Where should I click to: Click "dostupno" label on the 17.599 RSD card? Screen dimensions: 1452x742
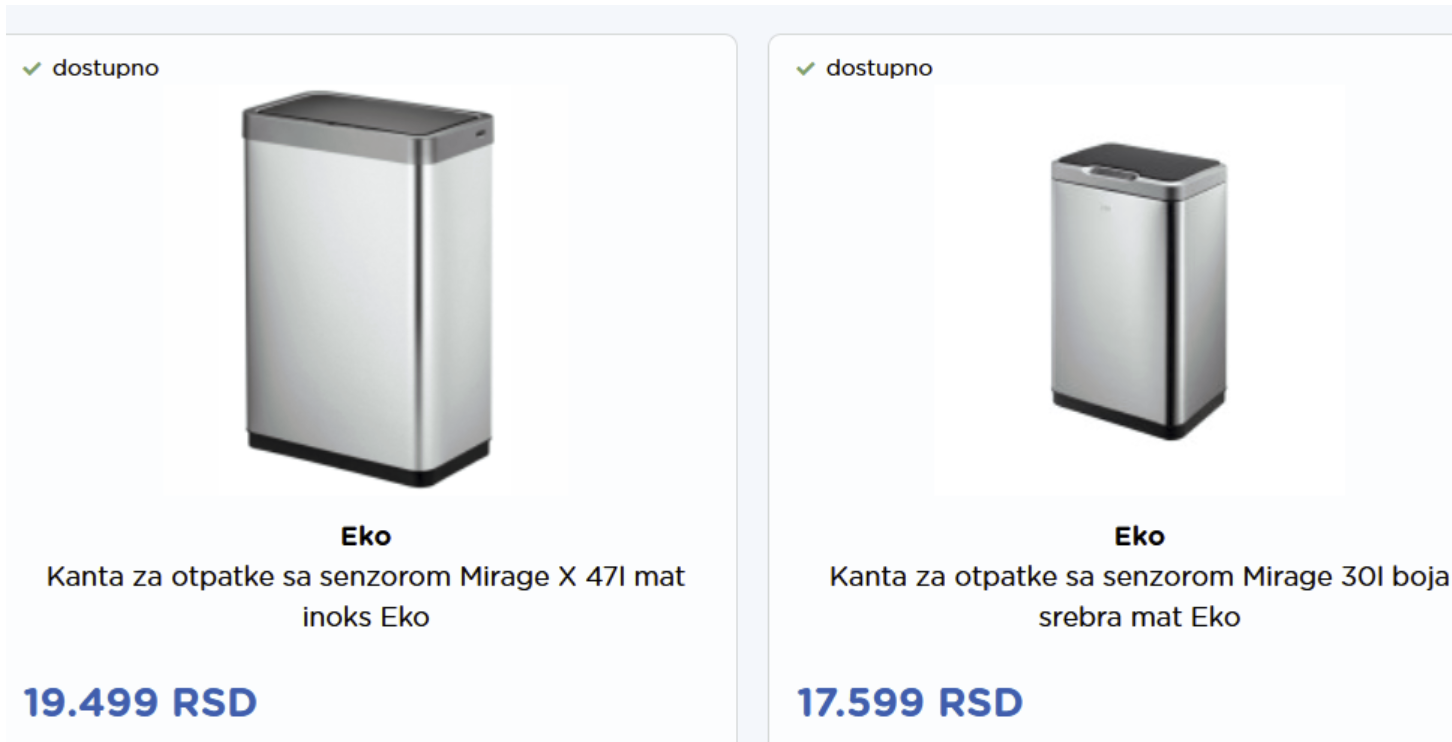point(879,68)
